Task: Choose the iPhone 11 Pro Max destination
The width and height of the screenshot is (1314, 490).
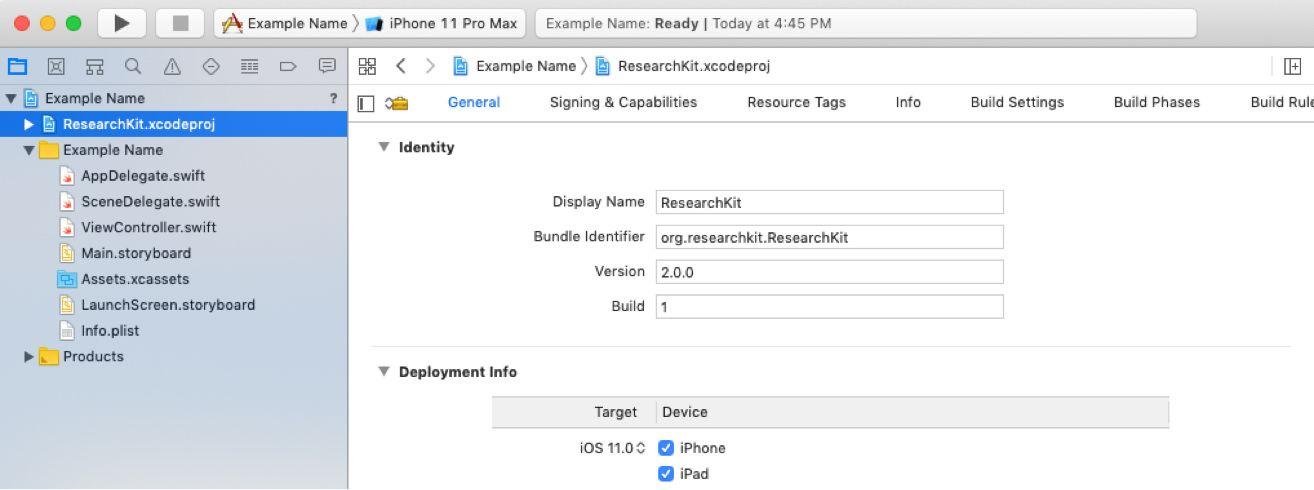Action: pos(443,23)
